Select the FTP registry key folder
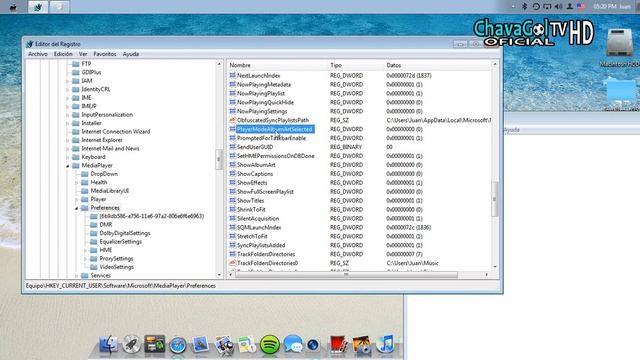640x360 pixels. coord(86,64)
